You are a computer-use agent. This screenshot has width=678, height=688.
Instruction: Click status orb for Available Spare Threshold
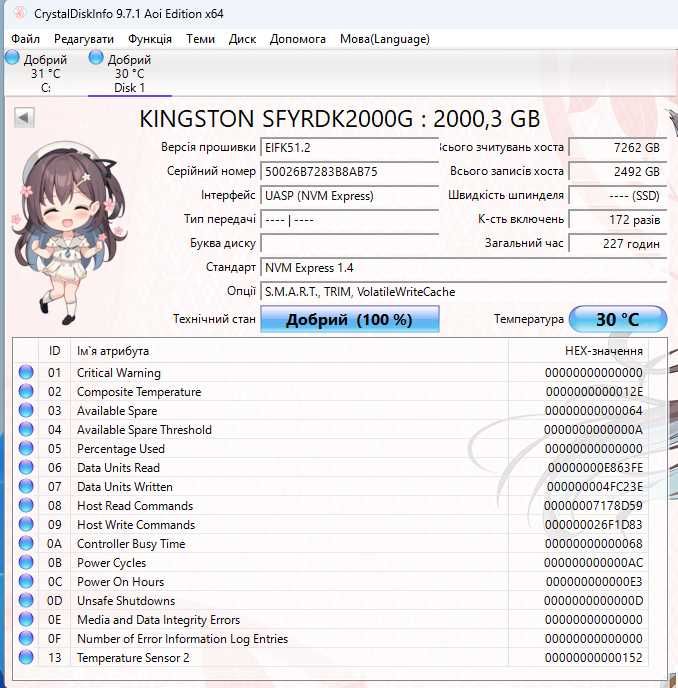click(26, 429)
